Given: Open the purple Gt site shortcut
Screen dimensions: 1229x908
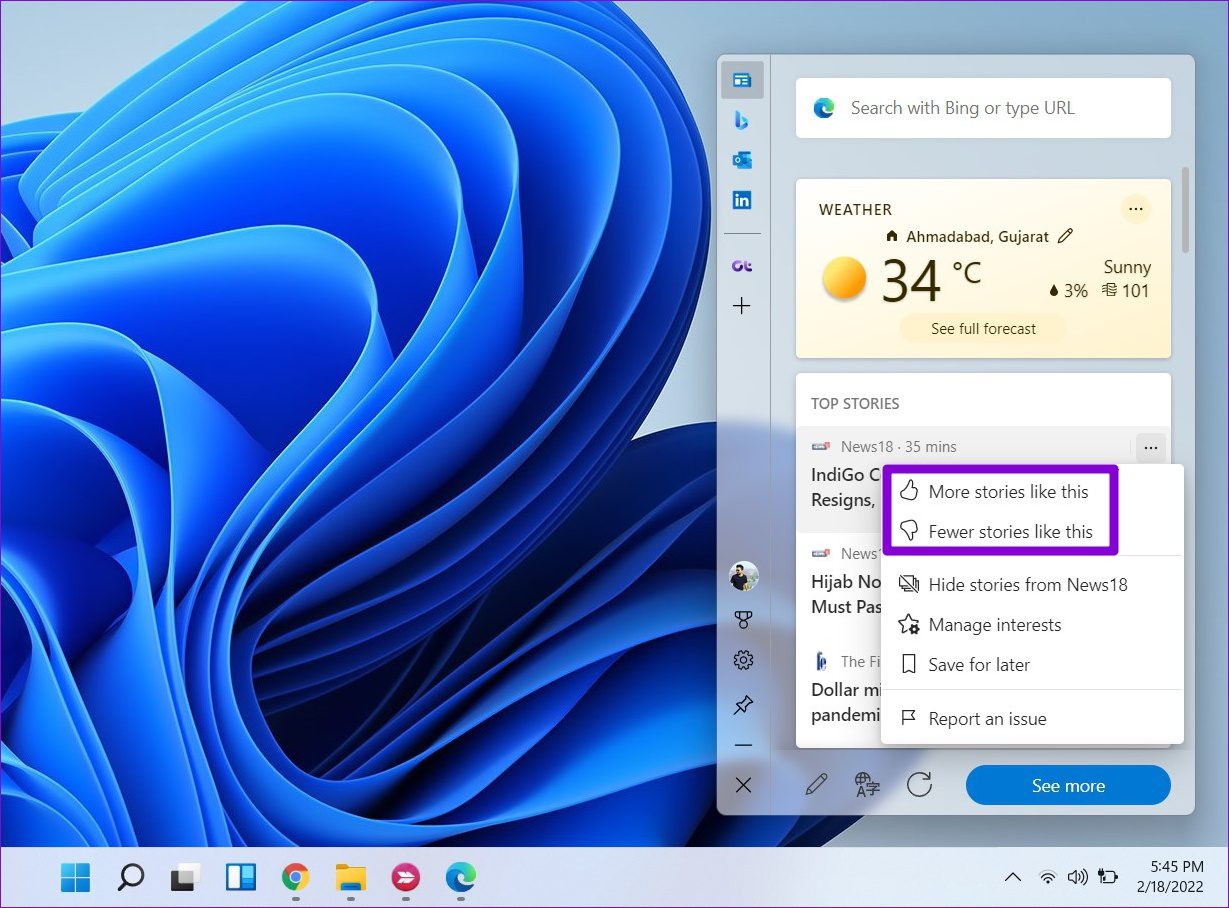Looking at the screenshot, I should 742,265.
